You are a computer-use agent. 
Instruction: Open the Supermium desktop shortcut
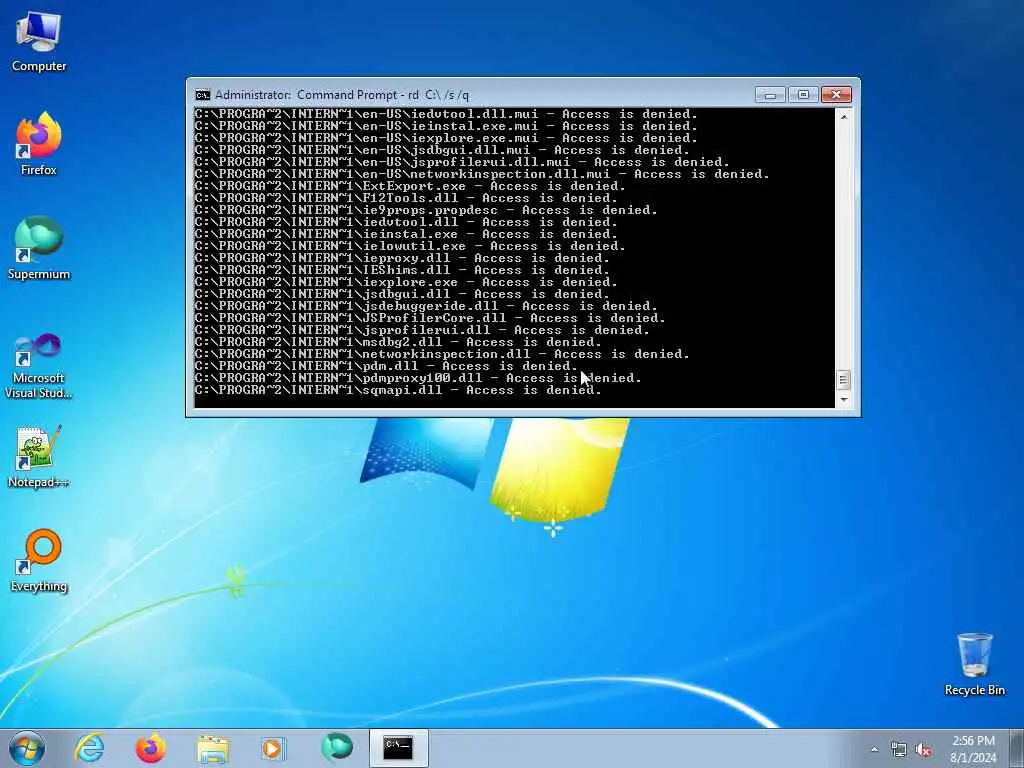39,248
